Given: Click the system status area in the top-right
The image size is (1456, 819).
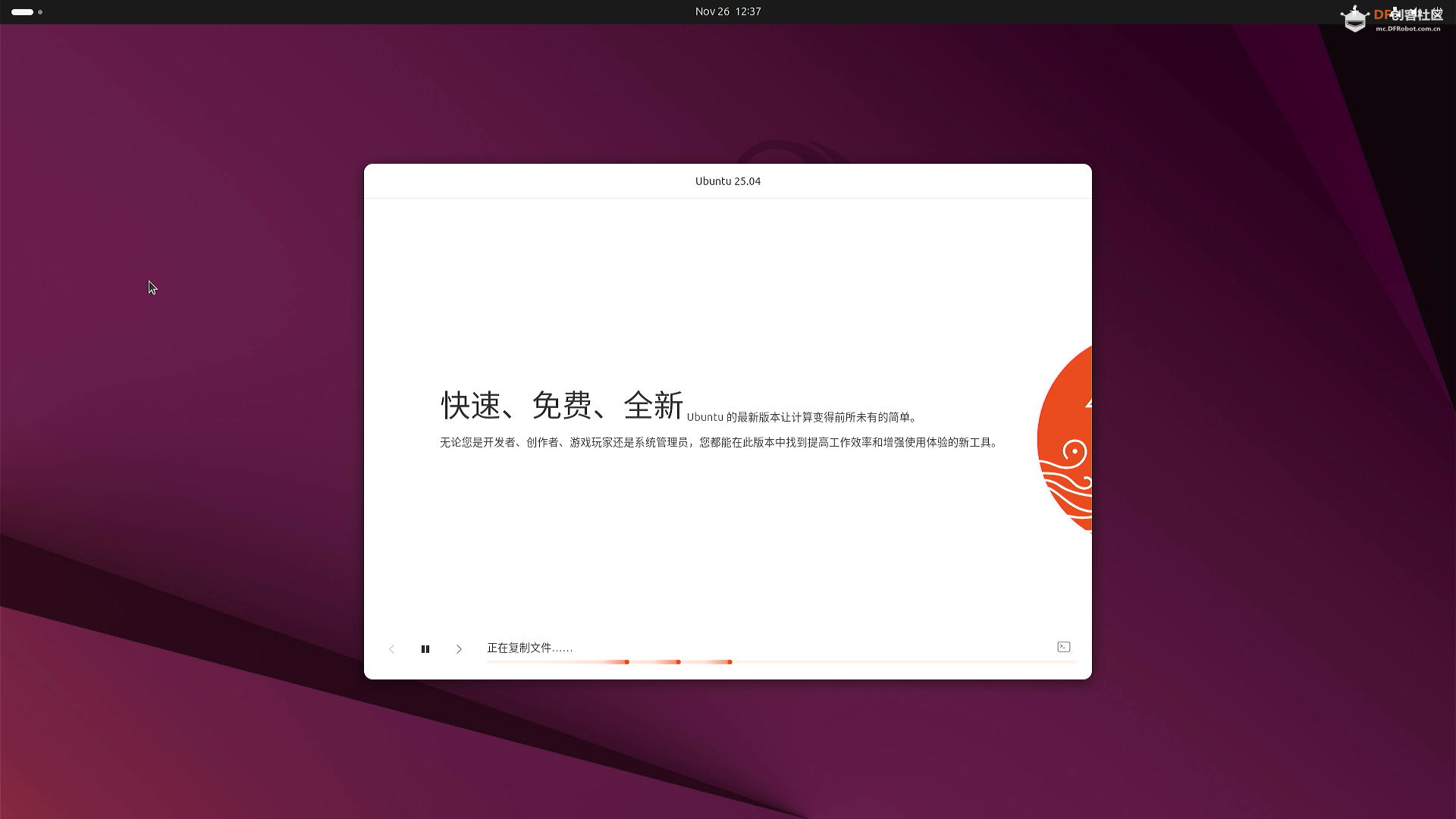Looking at the screenshot, I should click(1415, 12).
